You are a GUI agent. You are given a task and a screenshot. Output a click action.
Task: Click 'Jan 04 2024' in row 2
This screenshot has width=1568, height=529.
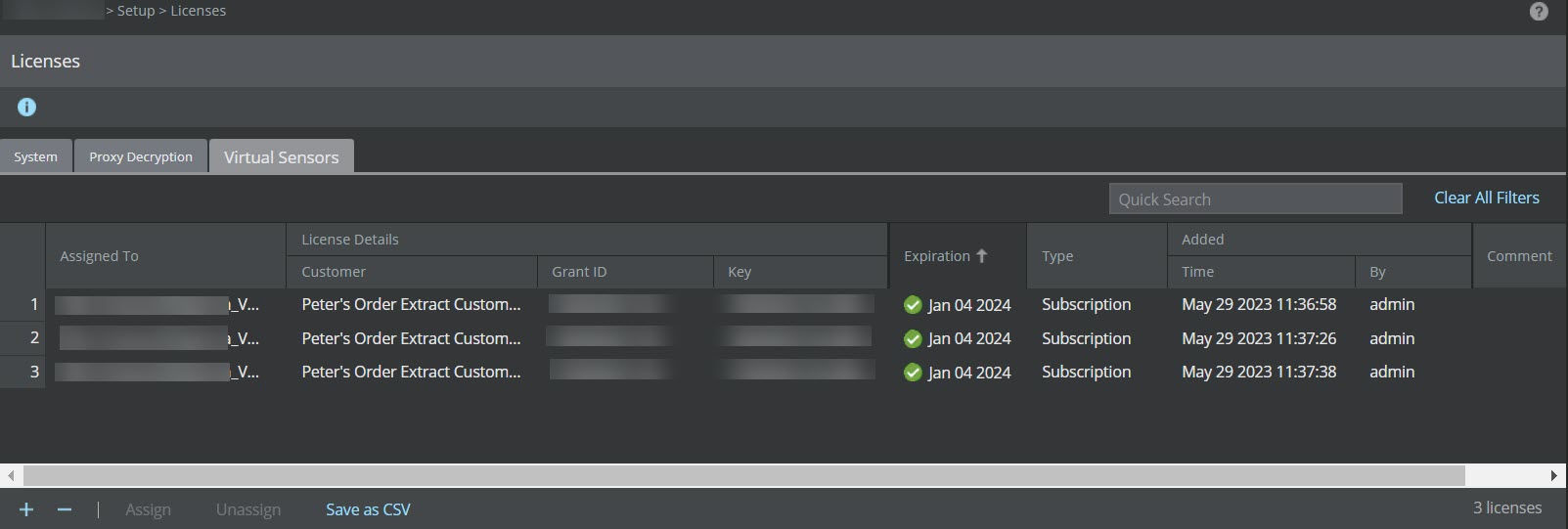pyautogui.click(x=969, y=338)
